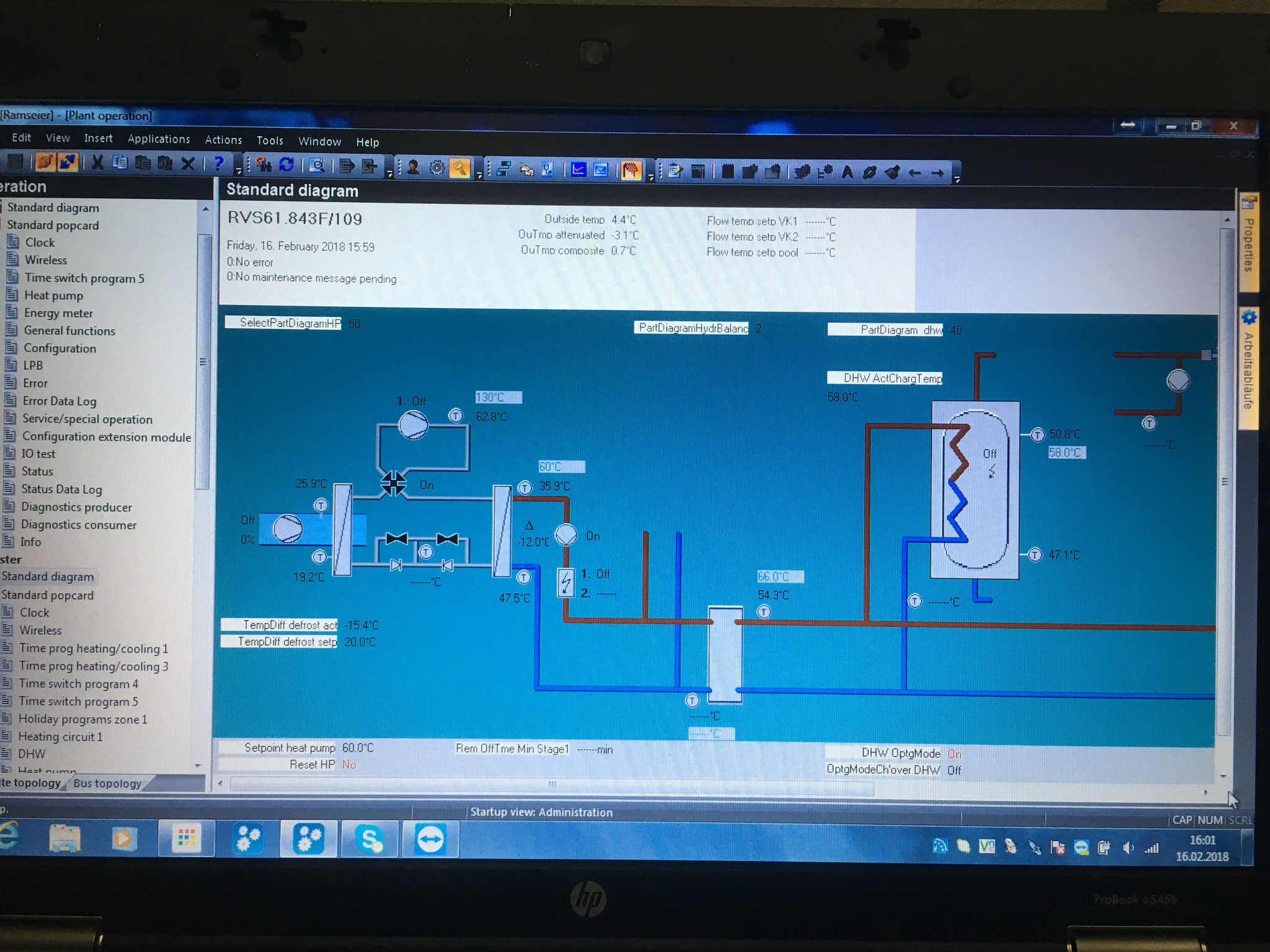Viewport: 1270px width, 952px height.
Task: Open Skype from the taskbar
Action: point(370,839)
